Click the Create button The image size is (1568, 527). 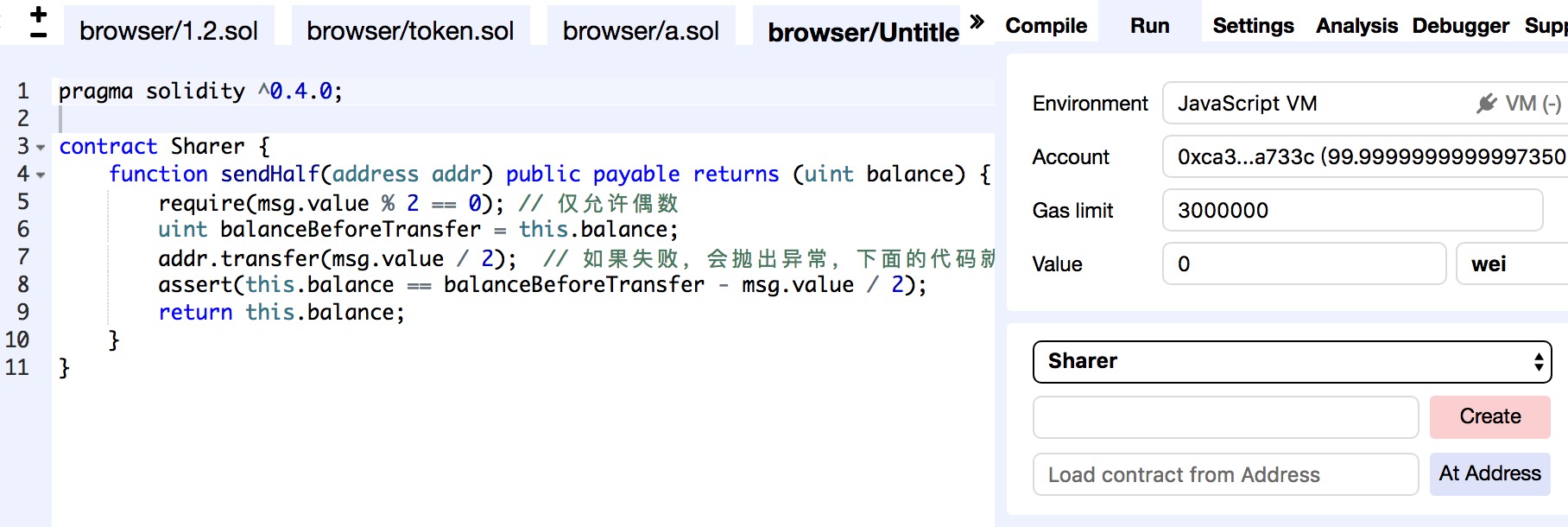(1489, 417)
